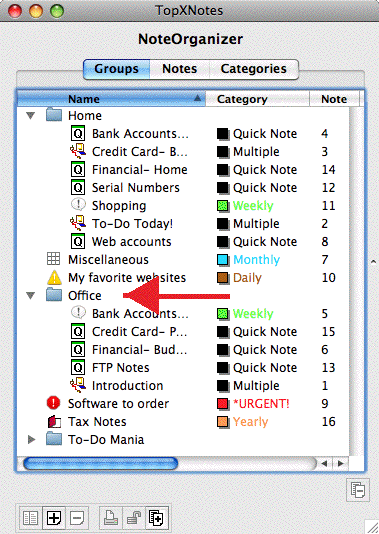Collapse the Home group folder
Image resolution: width=379 pixels, height=534 pixels.
31,116
